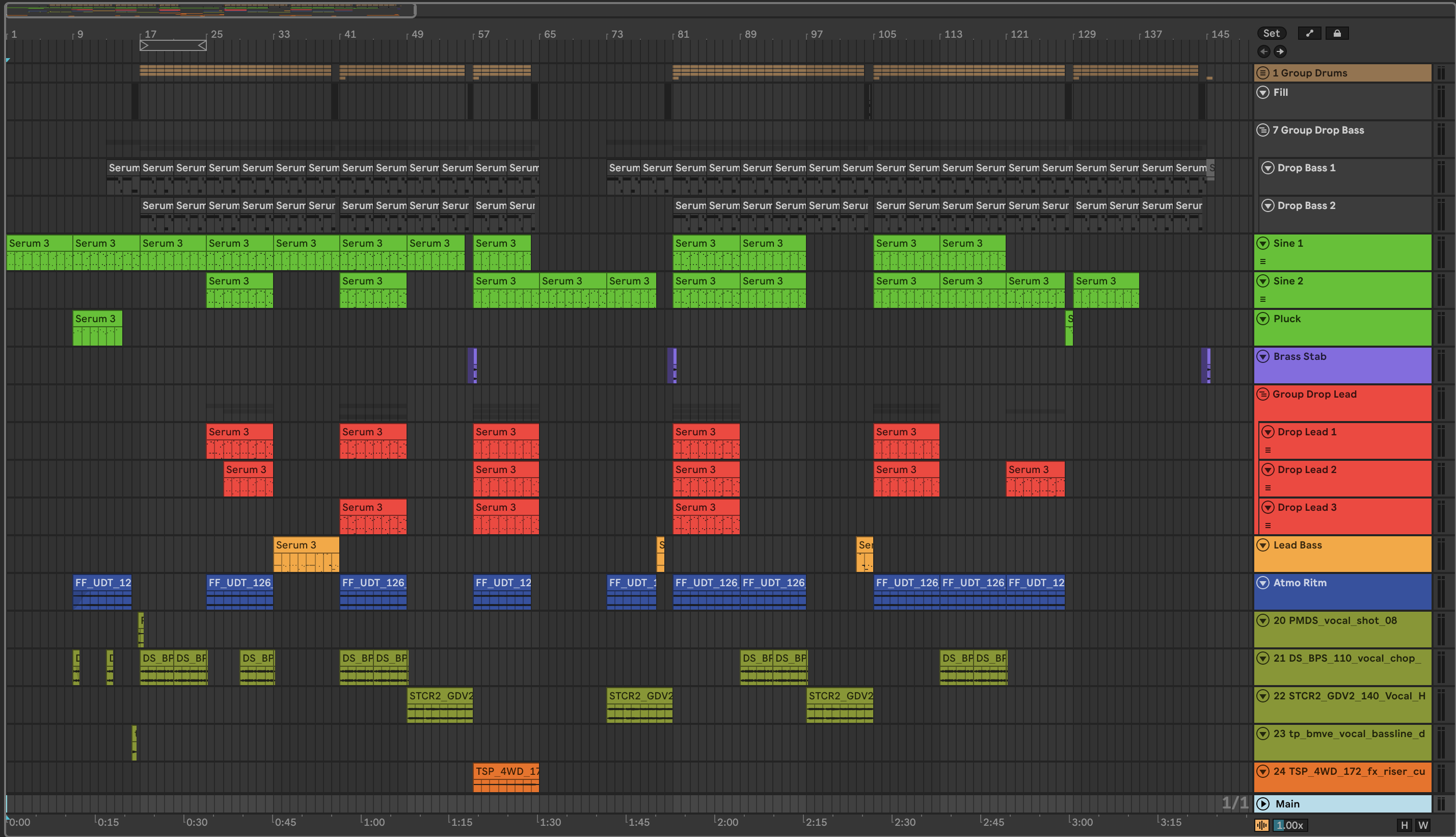Toggle the H optimize height button

click(x=1405, y=825)
